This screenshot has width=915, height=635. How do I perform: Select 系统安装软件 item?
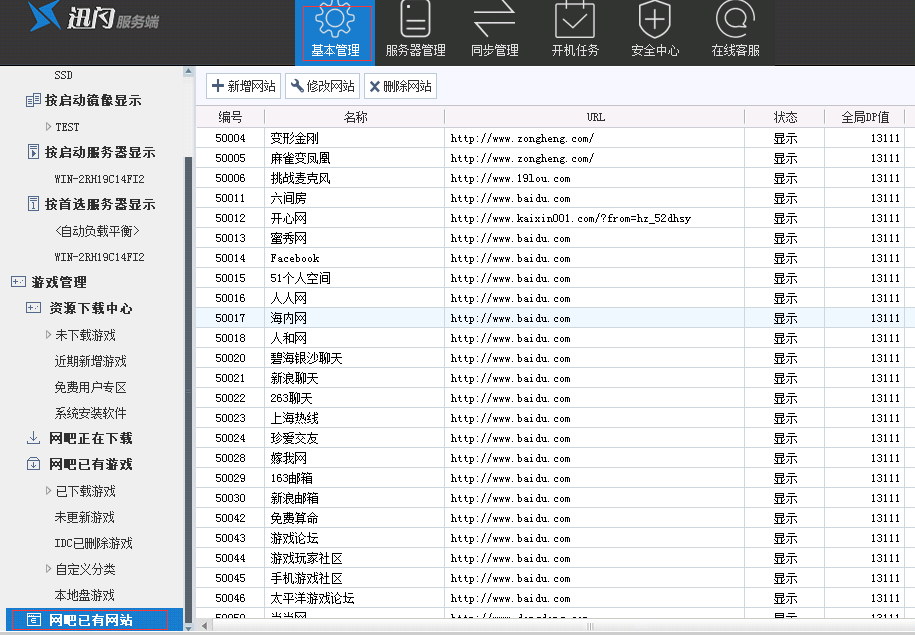click(90, 413)
